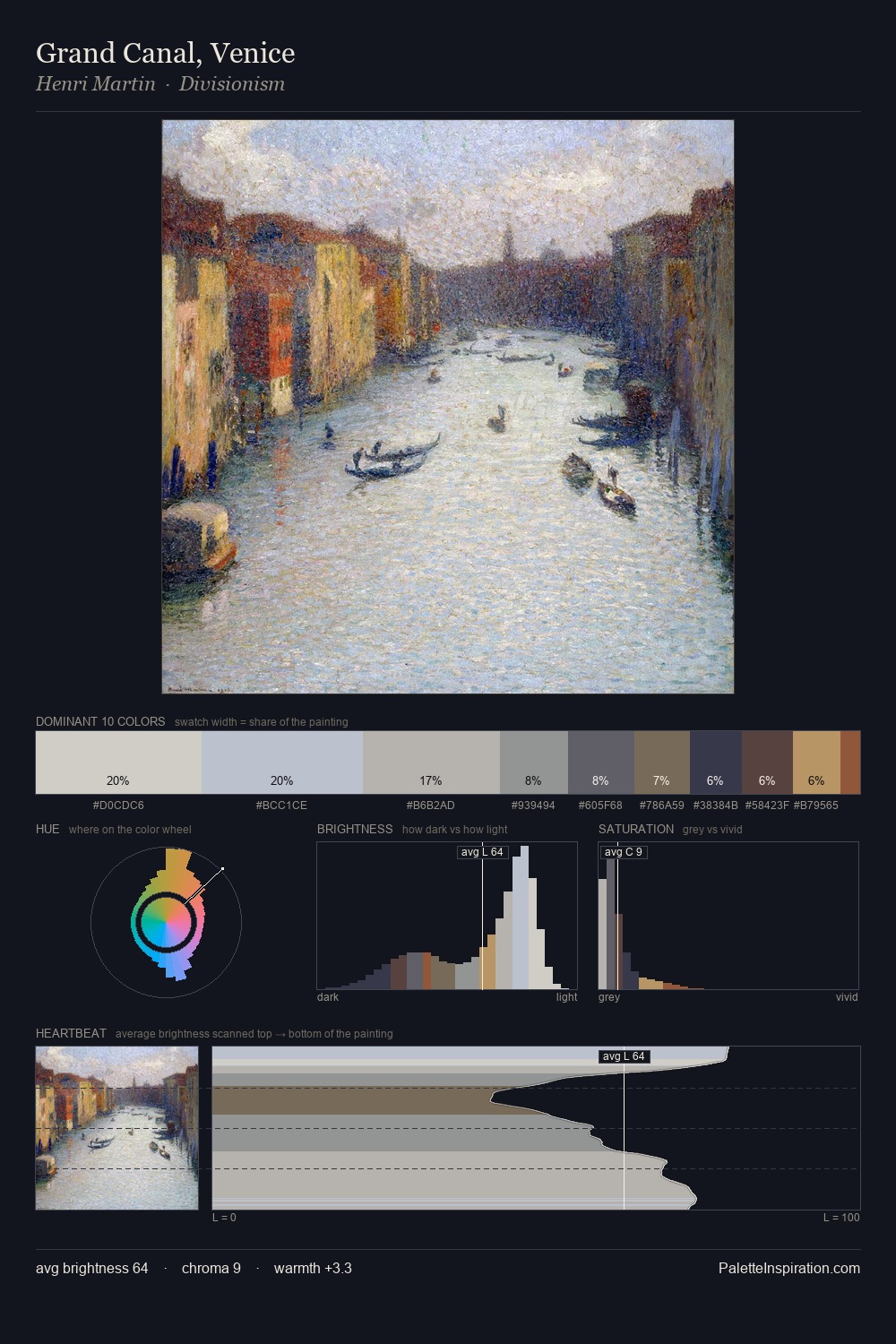Select the #BCC1CE swatch in the palette
Viewport: 896px width, 1344px height.
(282, 762)
